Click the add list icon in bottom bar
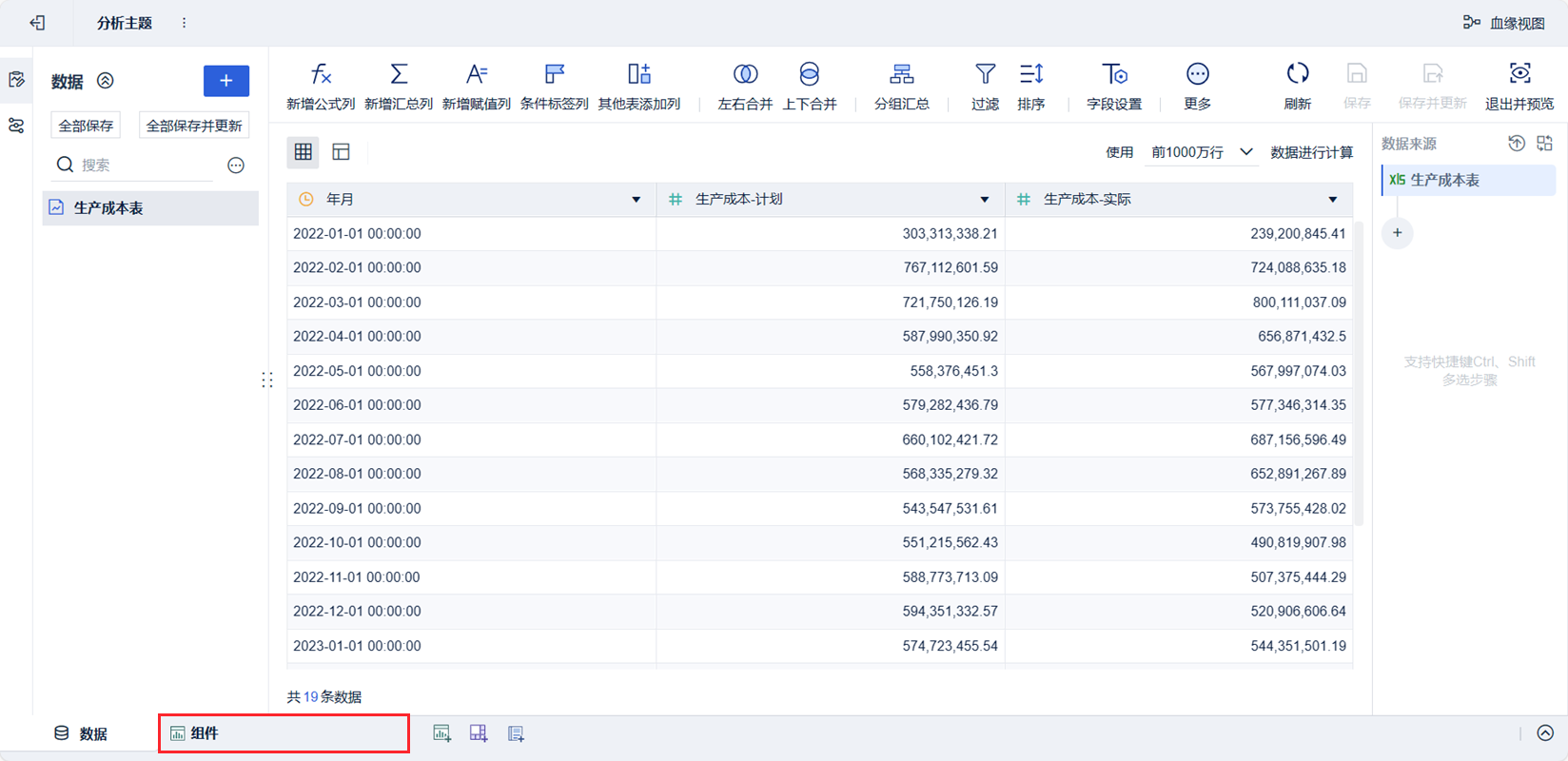1568x761 pixels. coord(516,733)
